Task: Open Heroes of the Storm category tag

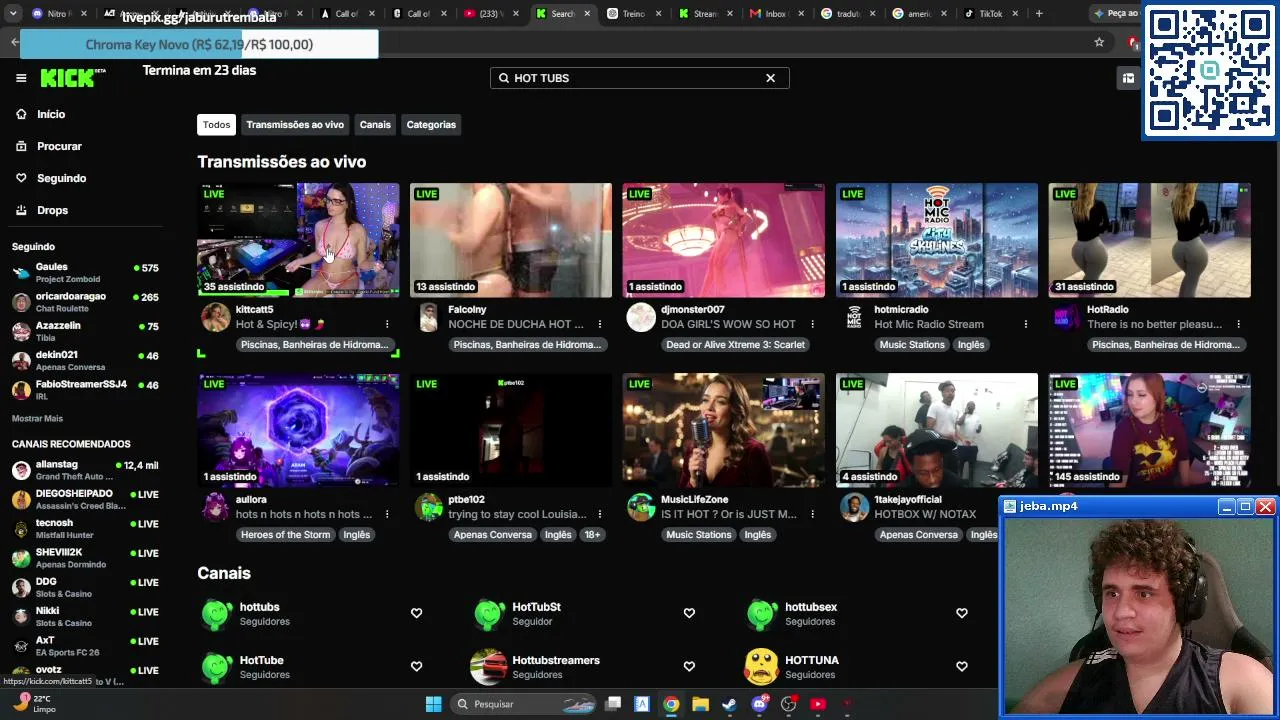Action: pos(285,535)
